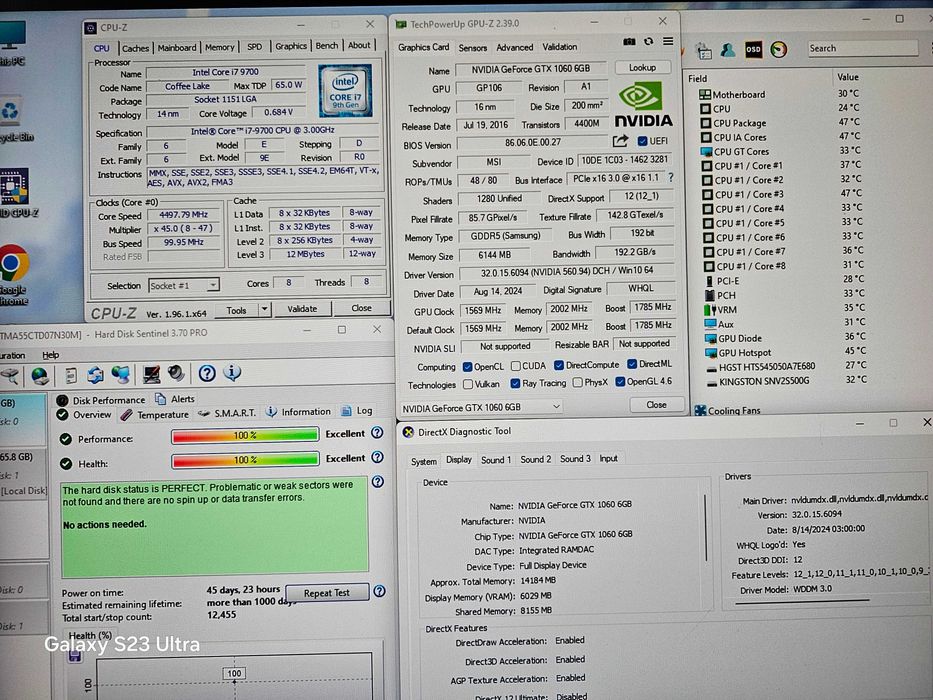The width and height of the screenshot is (933, 700).
Task: Open DirectX Diagnostic Sound 1 tab
Action: pos(496,460)
